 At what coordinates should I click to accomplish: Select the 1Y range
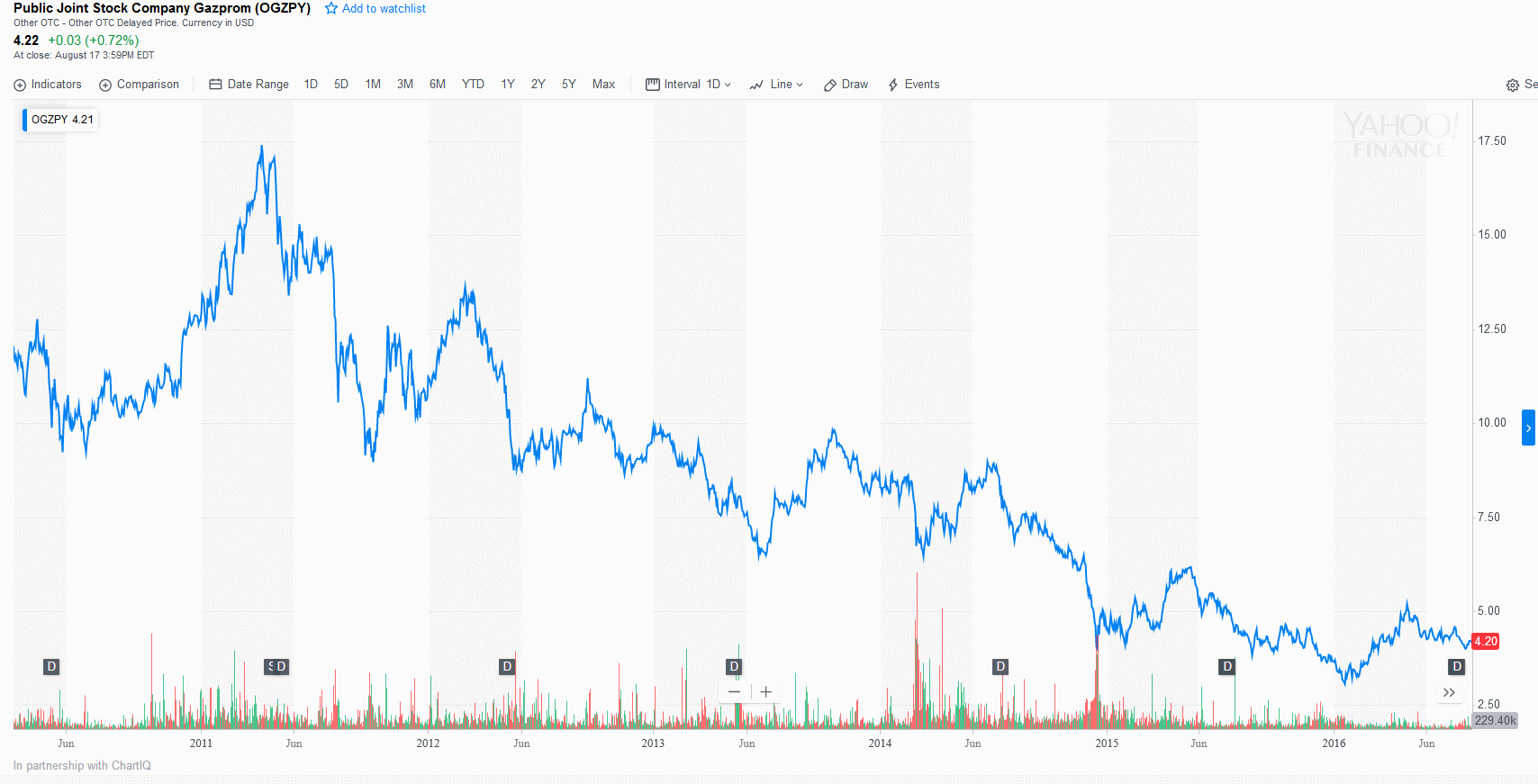pyautogui.click(x=508, y=85)
